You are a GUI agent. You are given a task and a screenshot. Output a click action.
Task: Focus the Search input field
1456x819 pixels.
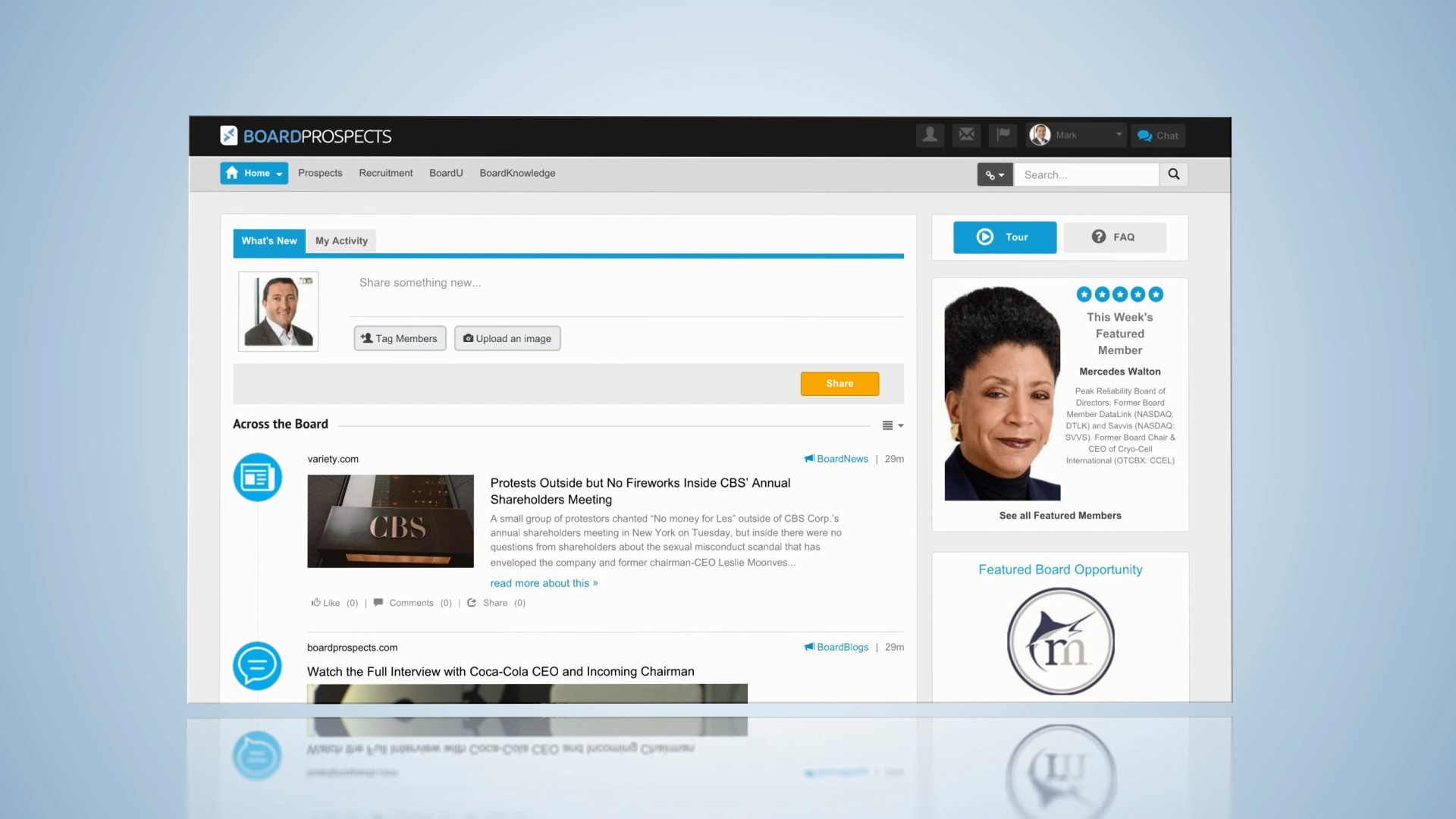tap(1087, 174)
